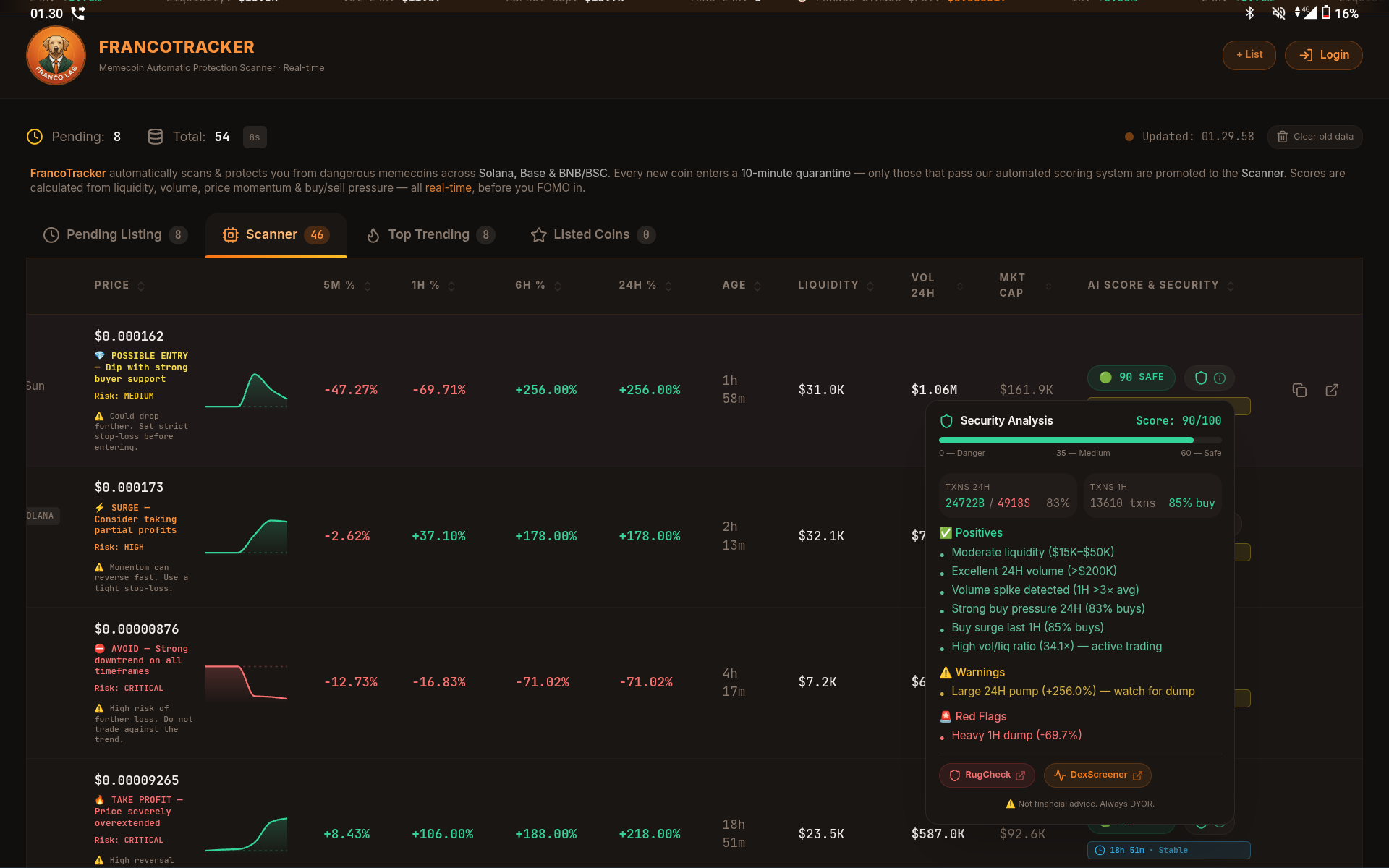Click the security score progress bar
The height and width of the screenshot is (868, 1389).
1080,440
